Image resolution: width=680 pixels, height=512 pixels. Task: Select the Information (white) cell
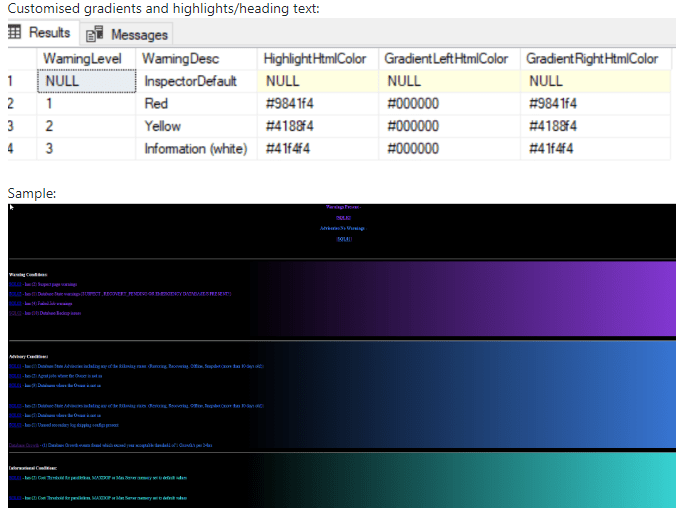[x=196, y=149]
